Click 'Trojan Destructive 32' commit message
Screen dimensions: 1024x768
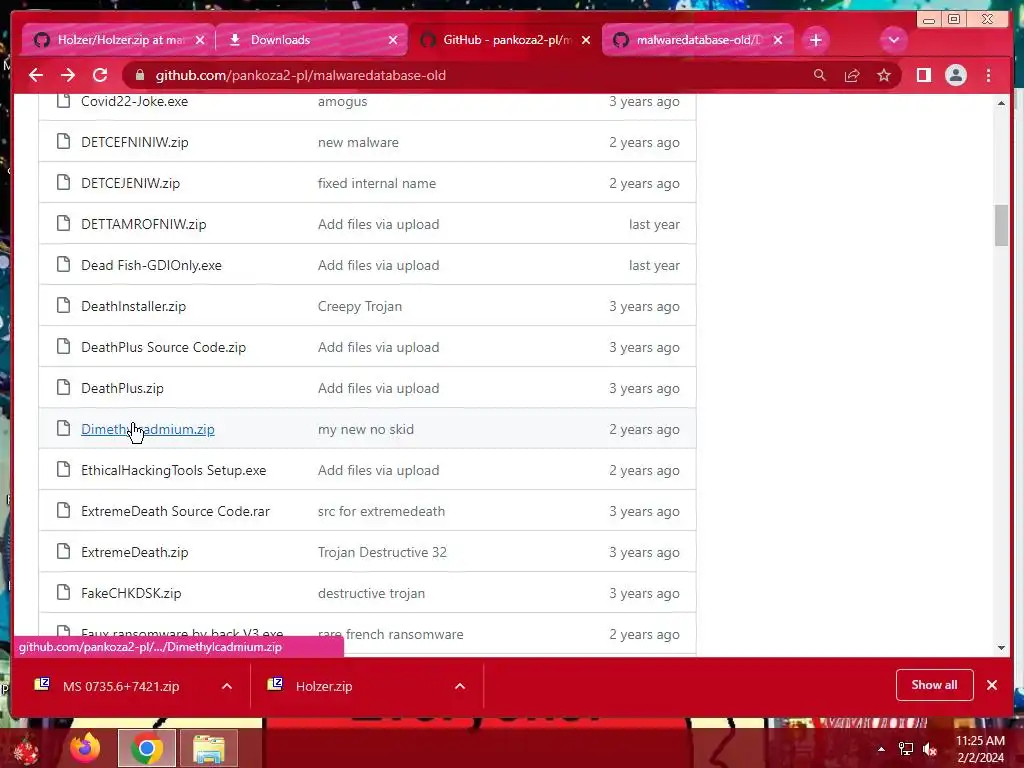[382, 552]
